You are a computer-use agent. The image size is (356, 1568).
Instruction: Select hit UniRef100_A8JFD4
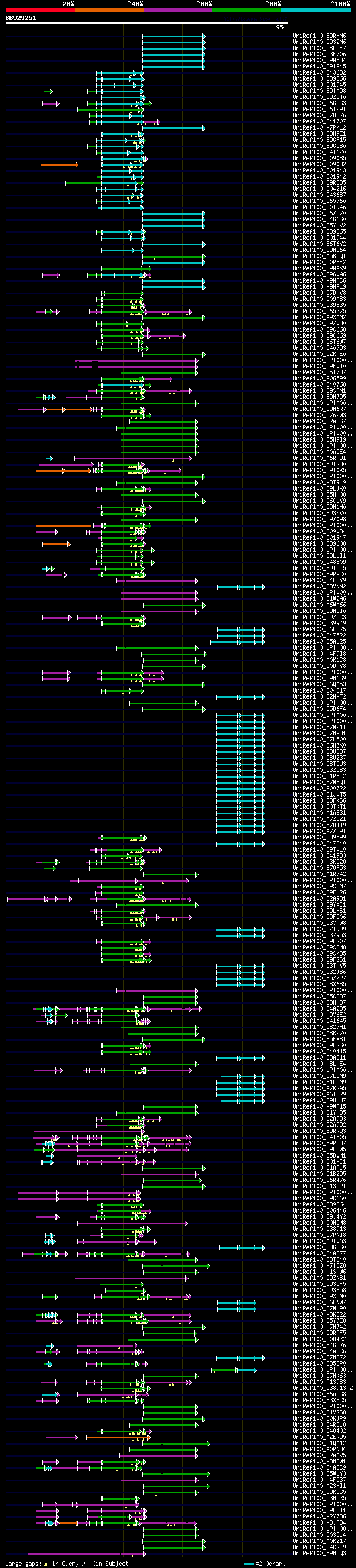coord(319,1522)
